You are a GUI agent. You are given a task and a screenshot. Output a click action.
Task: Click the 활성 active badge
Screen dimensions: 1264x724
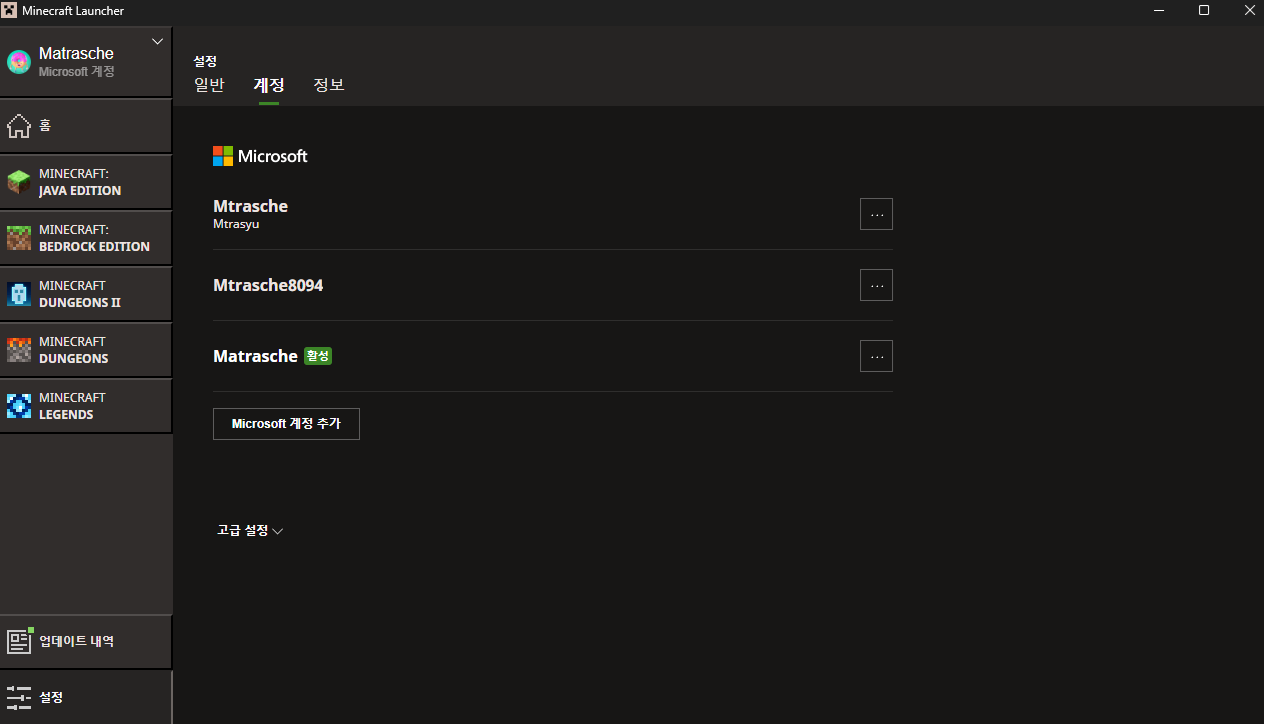pyautogui.click(x=318, y=356)
